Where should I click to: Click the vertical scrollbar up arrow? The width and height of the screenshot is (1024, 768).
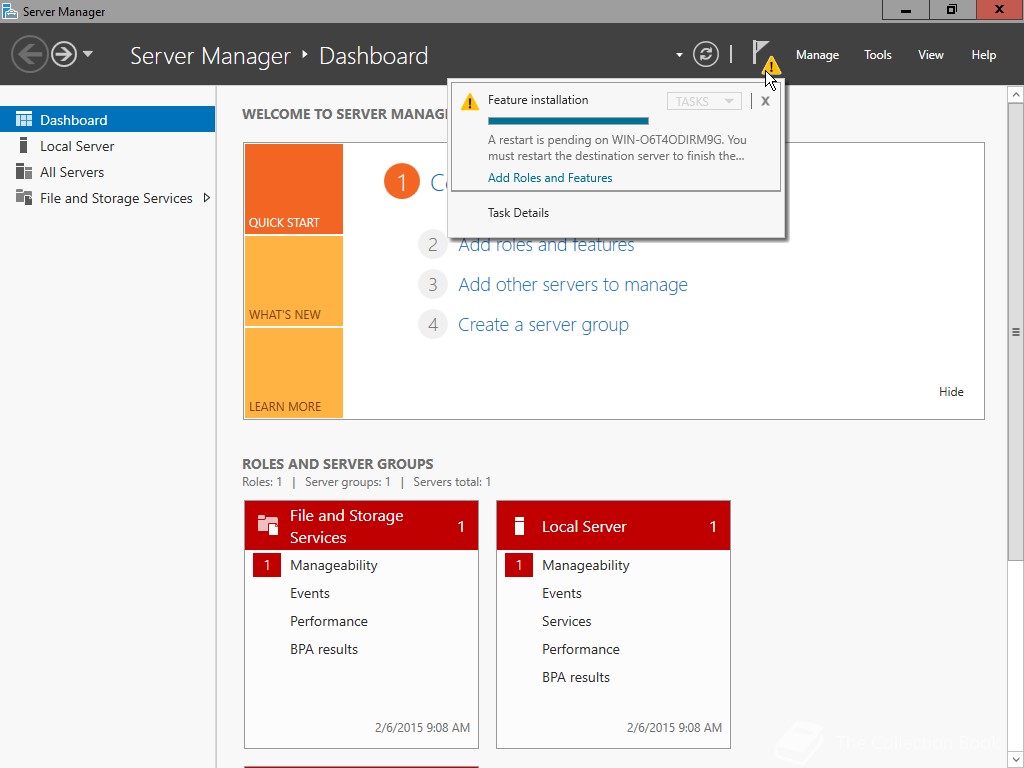[1016, 95]
